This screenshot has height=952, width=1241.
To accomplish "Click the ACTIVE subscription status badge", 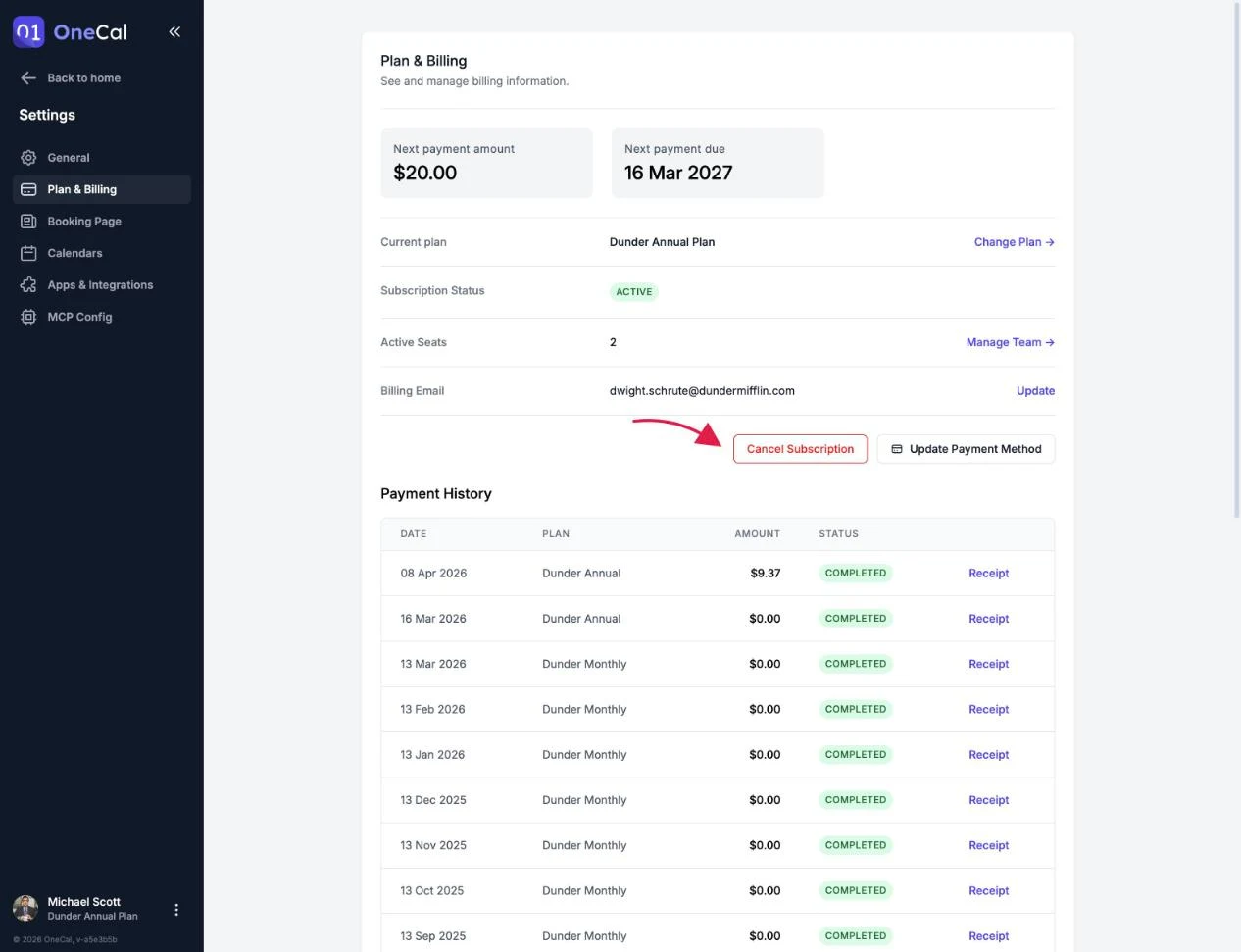I will [x=633, y=292].
